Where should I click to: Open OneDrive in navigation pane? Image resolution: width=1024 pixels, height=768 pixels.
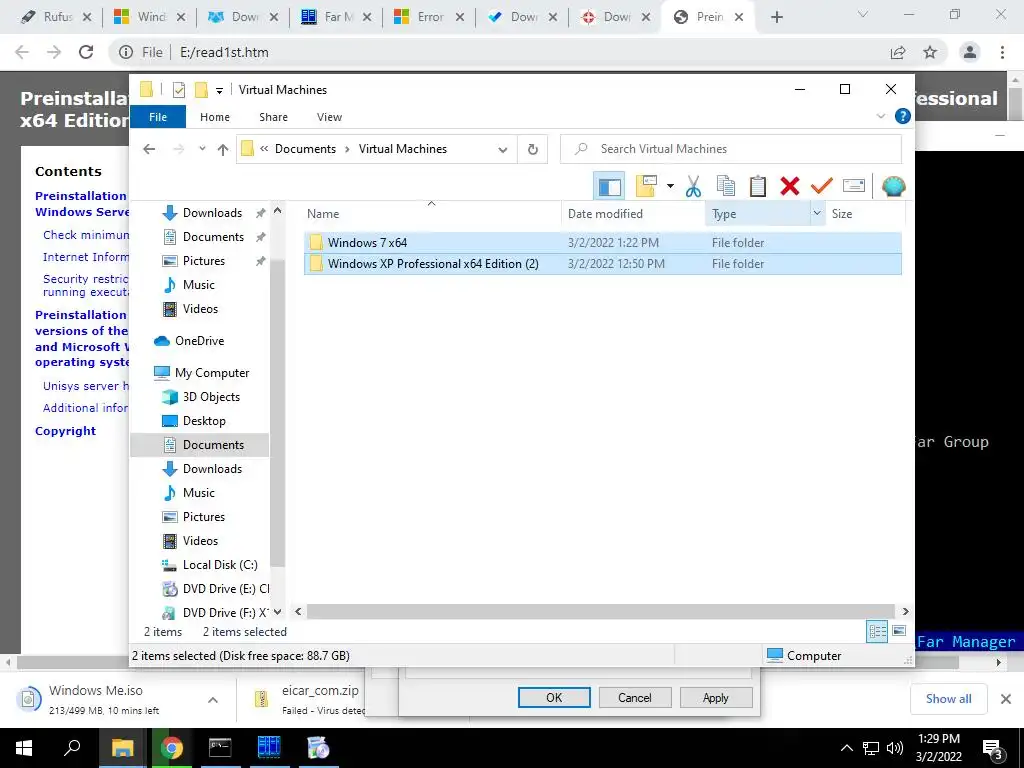coord(199,341)
